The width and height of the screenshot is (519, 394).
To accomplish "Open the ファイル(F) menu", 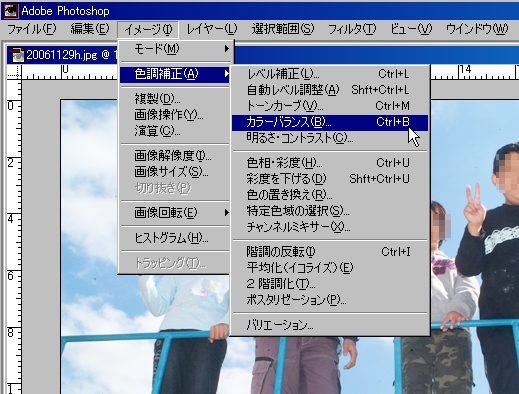I will [31, 29].
